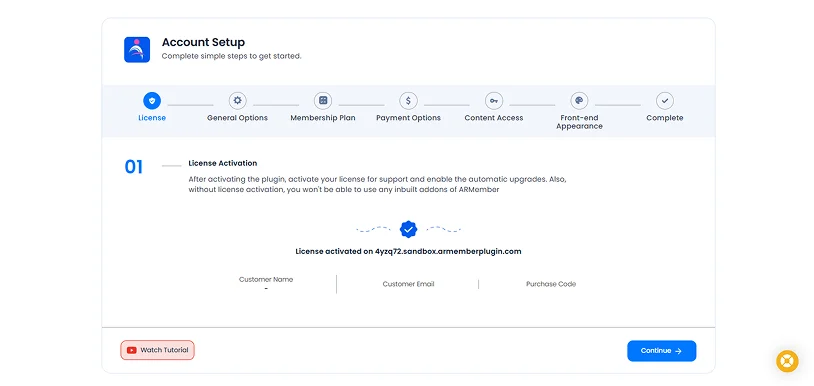
Task: Click the License Activation heading
Action: click(223, 163)
